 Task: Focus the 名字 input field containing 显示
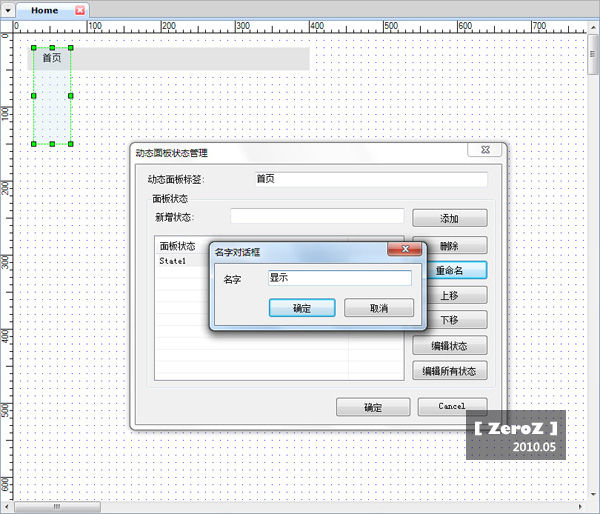[x=340, y=277]
